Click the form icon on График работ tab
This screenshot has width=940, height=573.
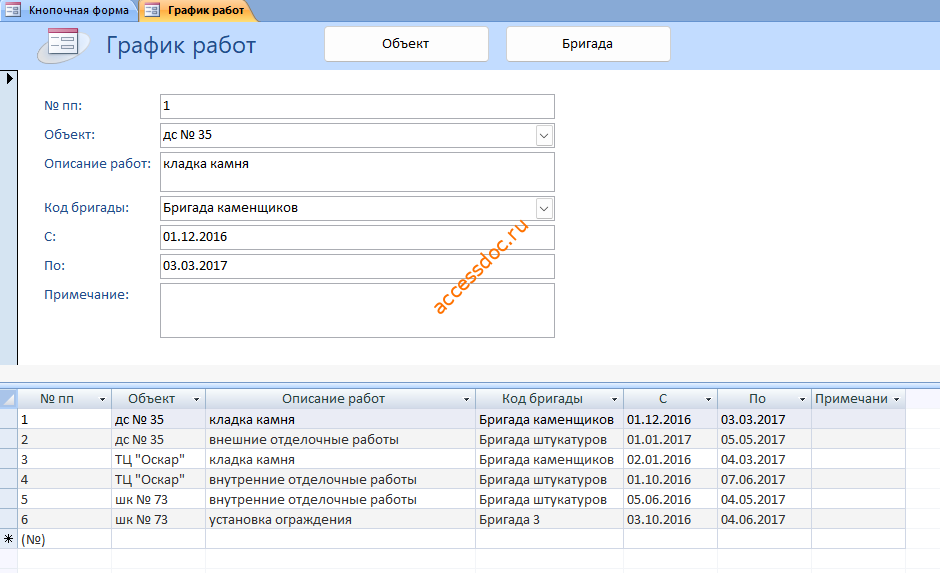click(x=152, y=10)
